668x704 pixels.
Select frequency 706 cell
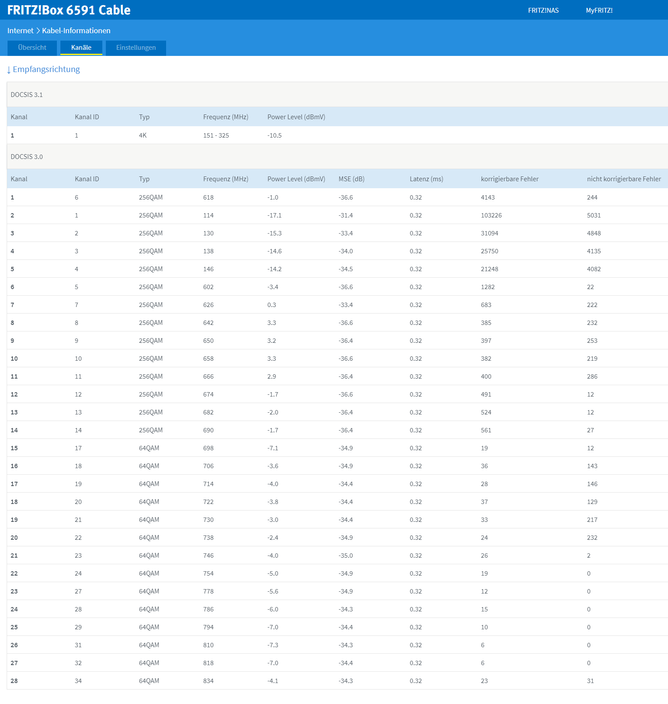click(208, 466)
